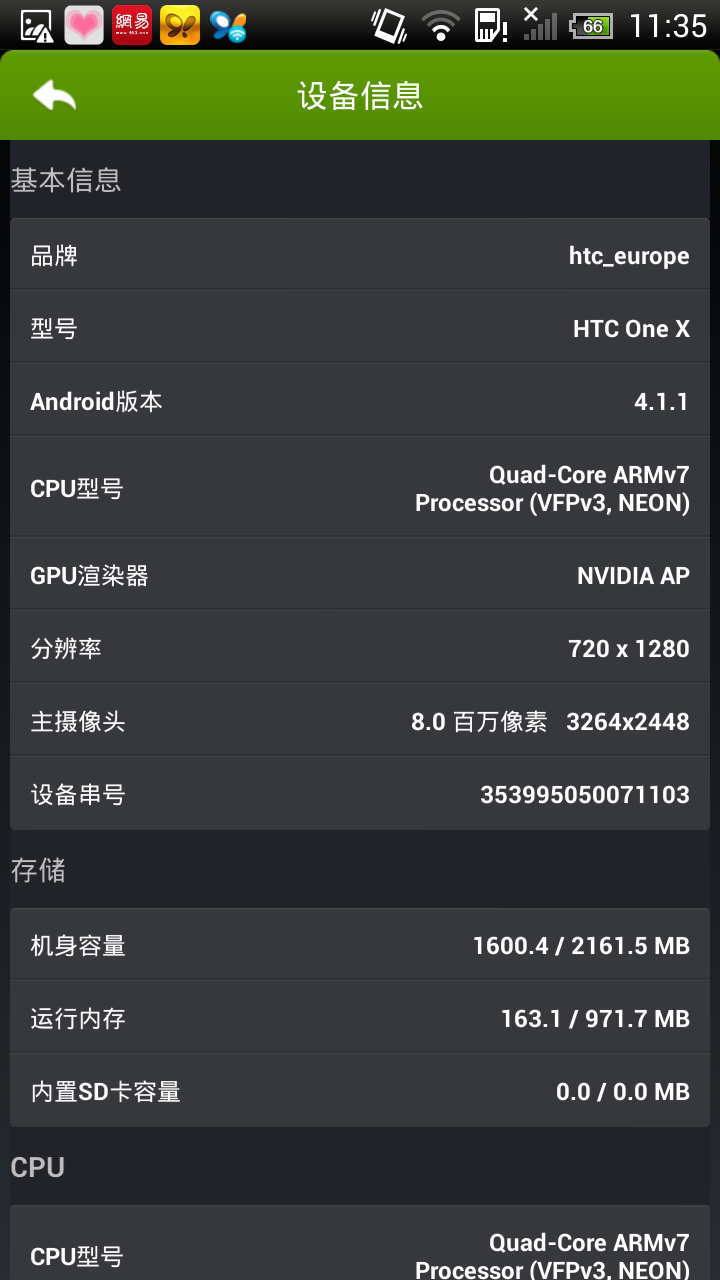Image resolution: width=720 pixels, height=1280 pixels.
Task: Tap the Wi-Fi signal status icon
Action: point(439,25)
